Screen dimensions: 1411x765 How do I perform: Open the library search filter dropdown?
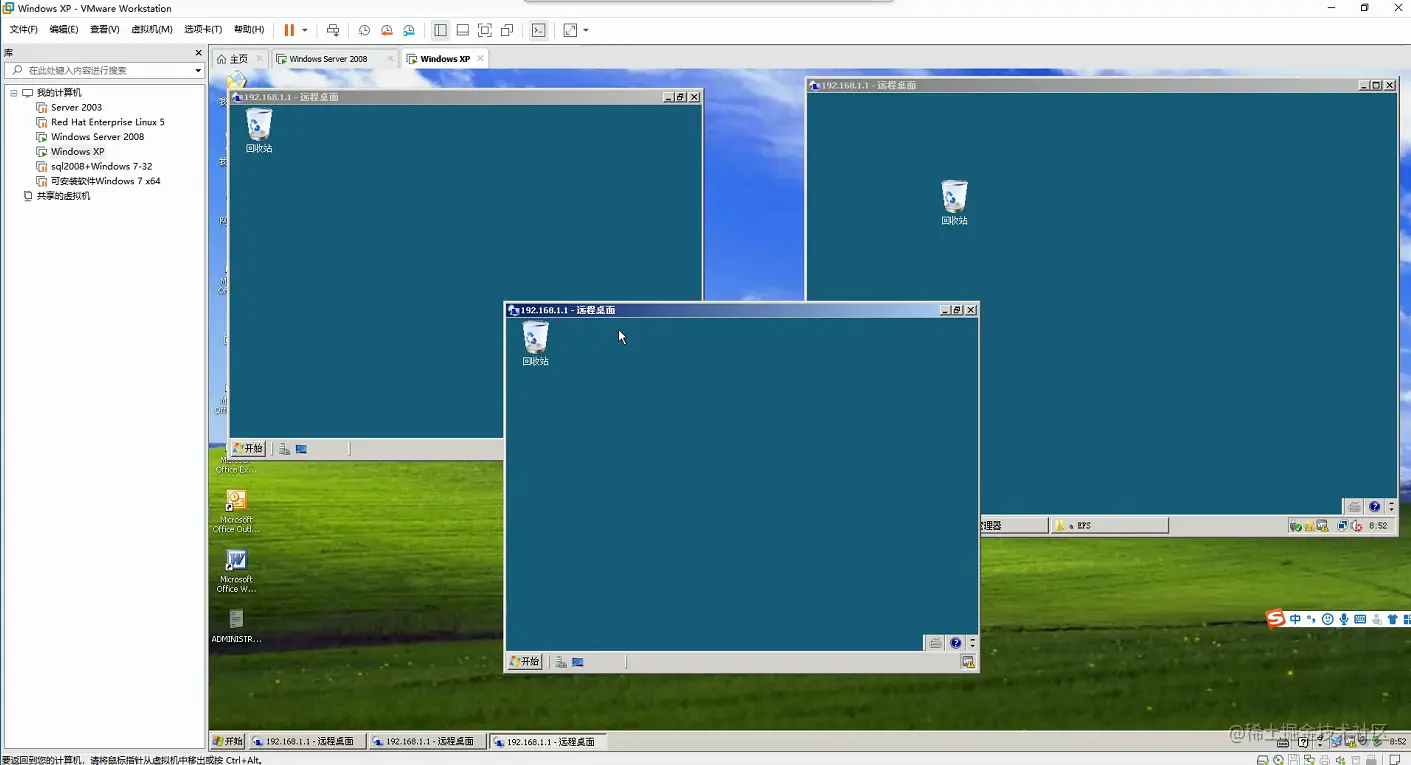(x=198, y=70)
